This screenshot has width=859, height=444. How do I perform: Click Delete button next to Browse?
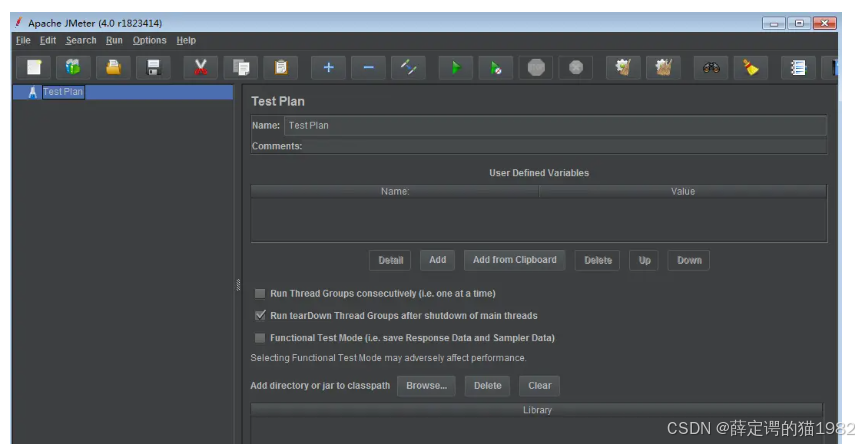(488, 386)
